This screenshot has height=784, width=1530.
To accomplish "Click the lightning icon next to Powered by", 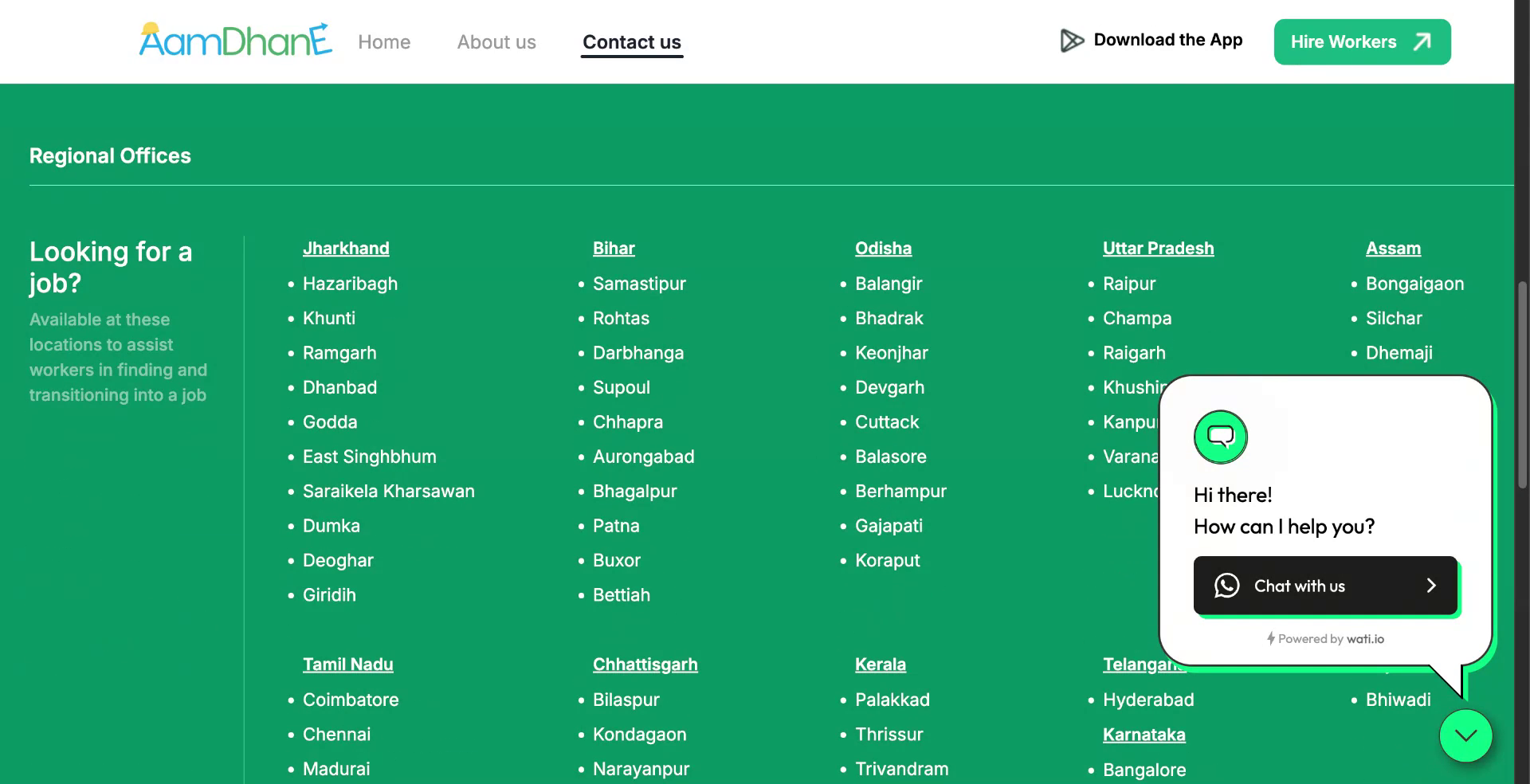I will (1270, 638).
